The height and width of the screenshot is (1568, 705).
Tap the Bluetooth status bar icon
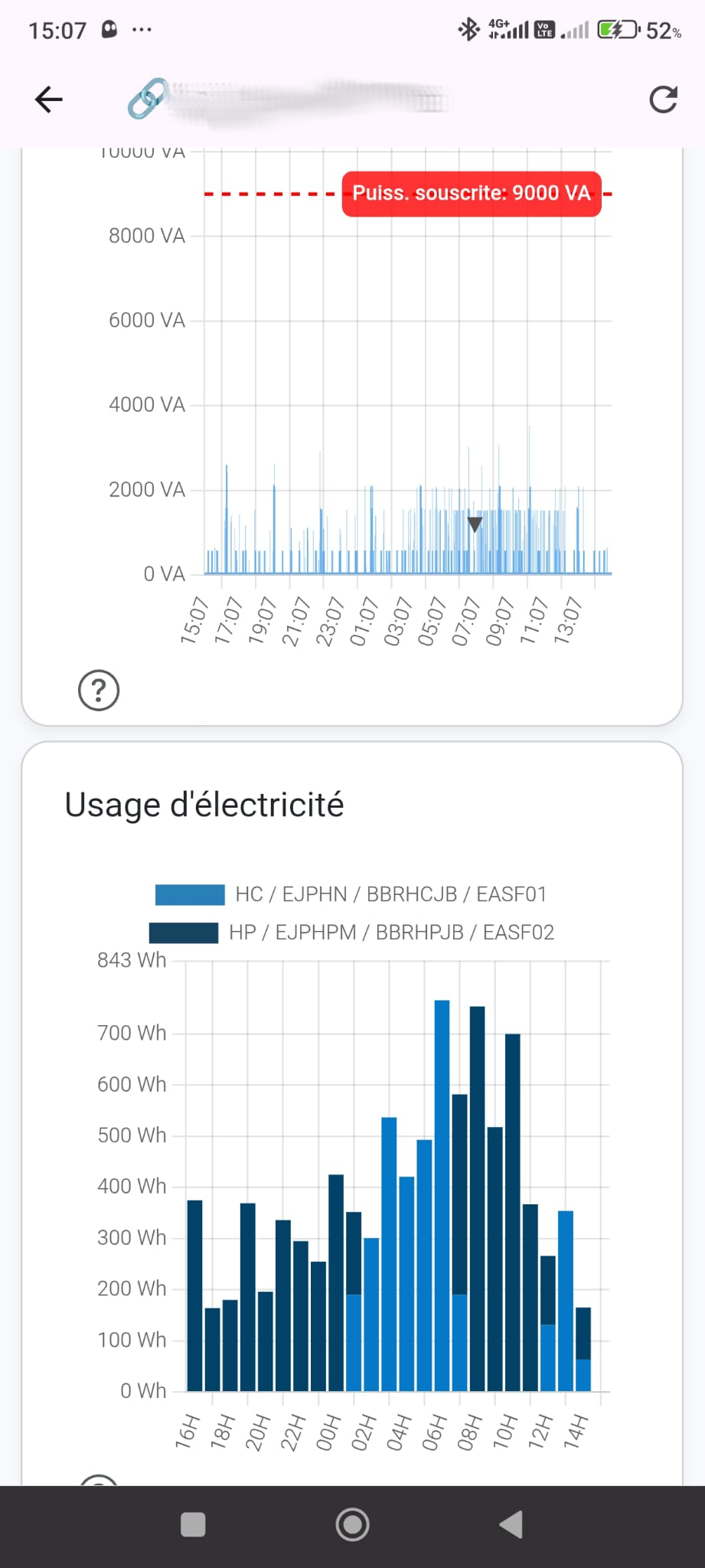[x=468, y=30]
